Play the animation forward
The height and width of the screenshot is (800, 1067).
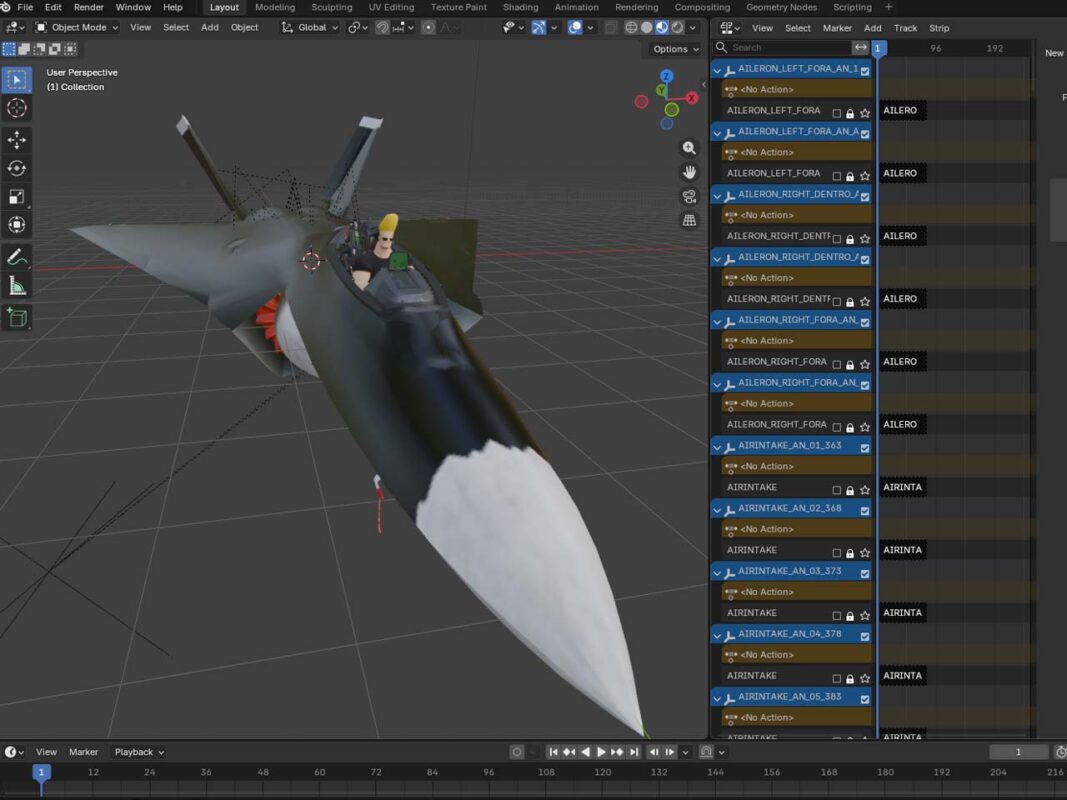tap(601, 752)
